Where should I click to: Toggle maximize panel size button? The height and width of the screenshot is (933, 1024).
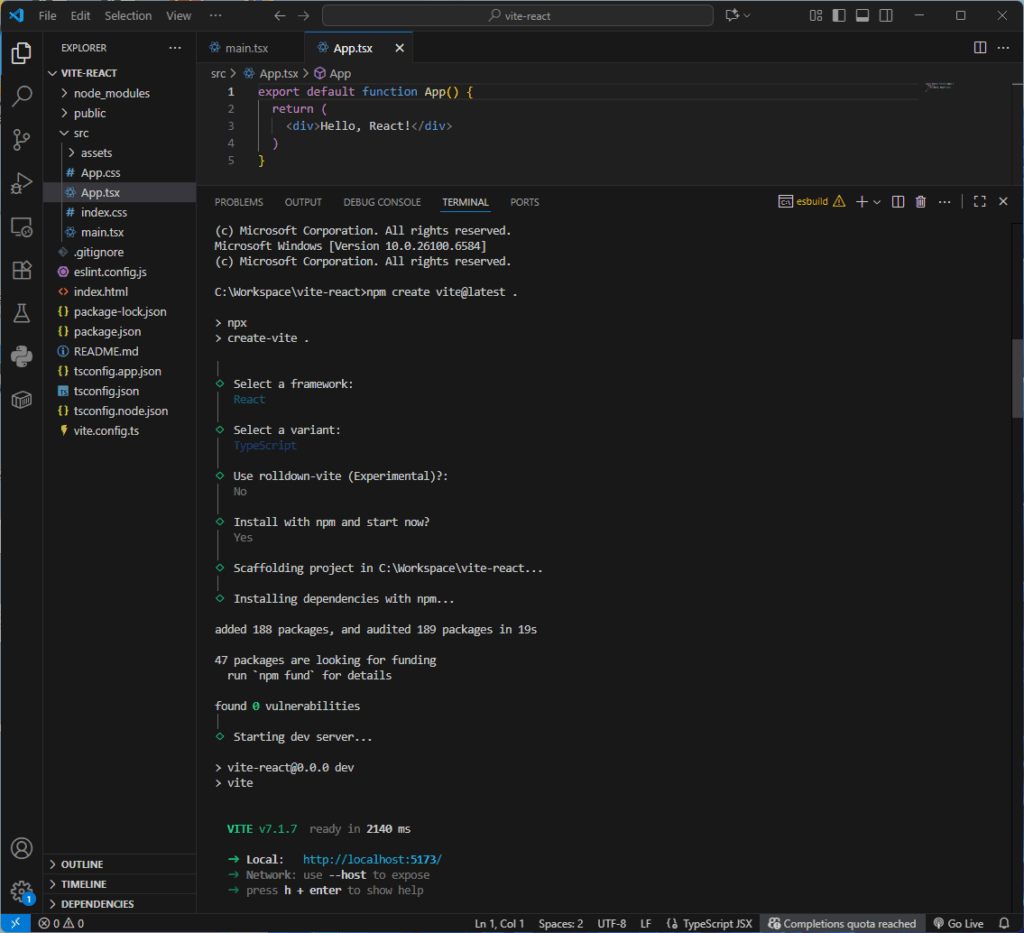pyautogui.click(x=980, y=202)
